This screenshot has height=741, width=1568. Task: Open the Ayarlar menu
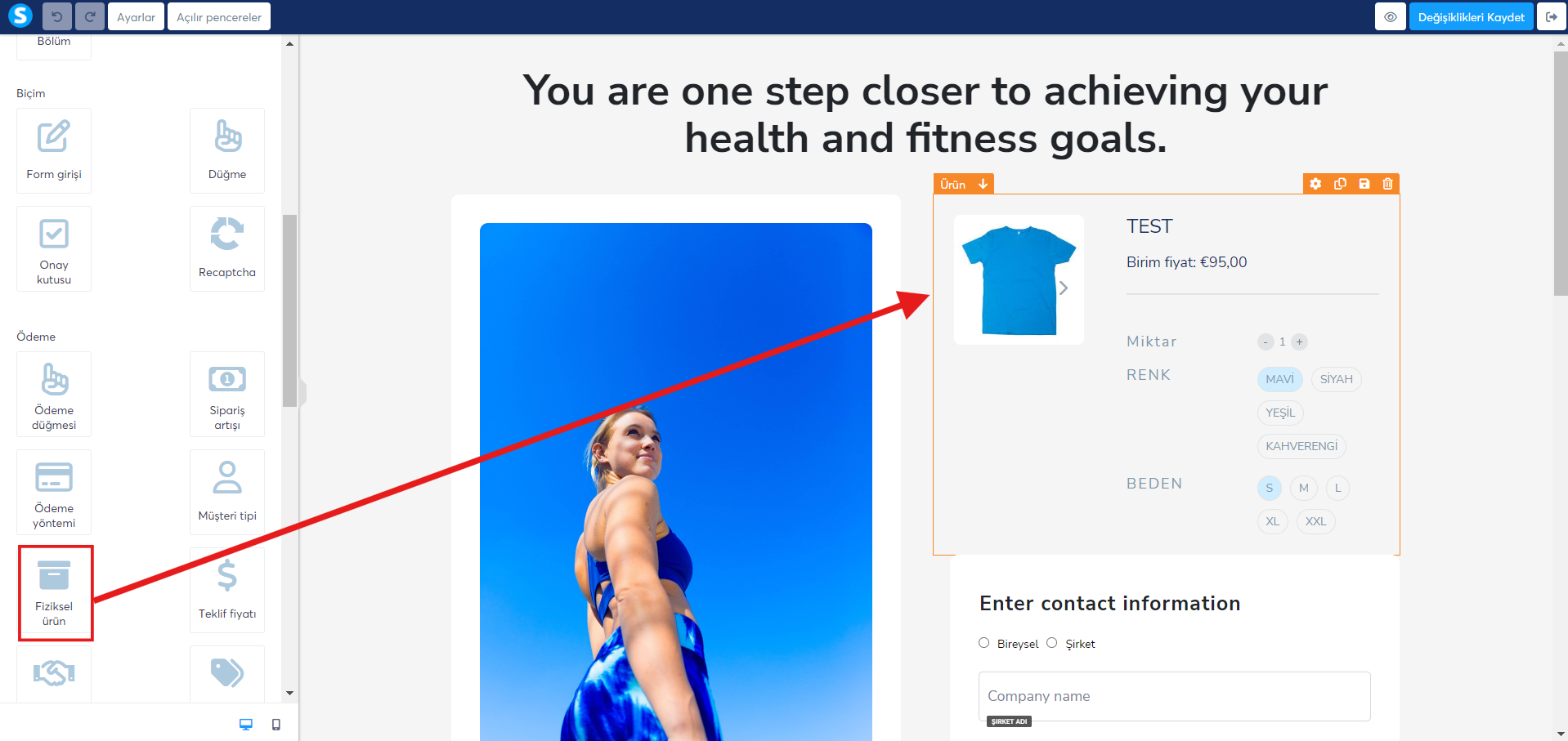(x=136, y=16)
